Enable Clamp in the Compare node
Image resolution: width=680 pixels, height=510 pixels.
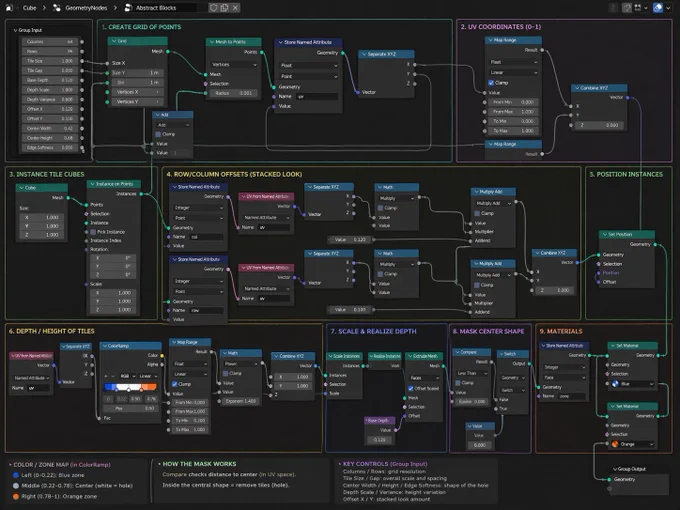point(458,382)
